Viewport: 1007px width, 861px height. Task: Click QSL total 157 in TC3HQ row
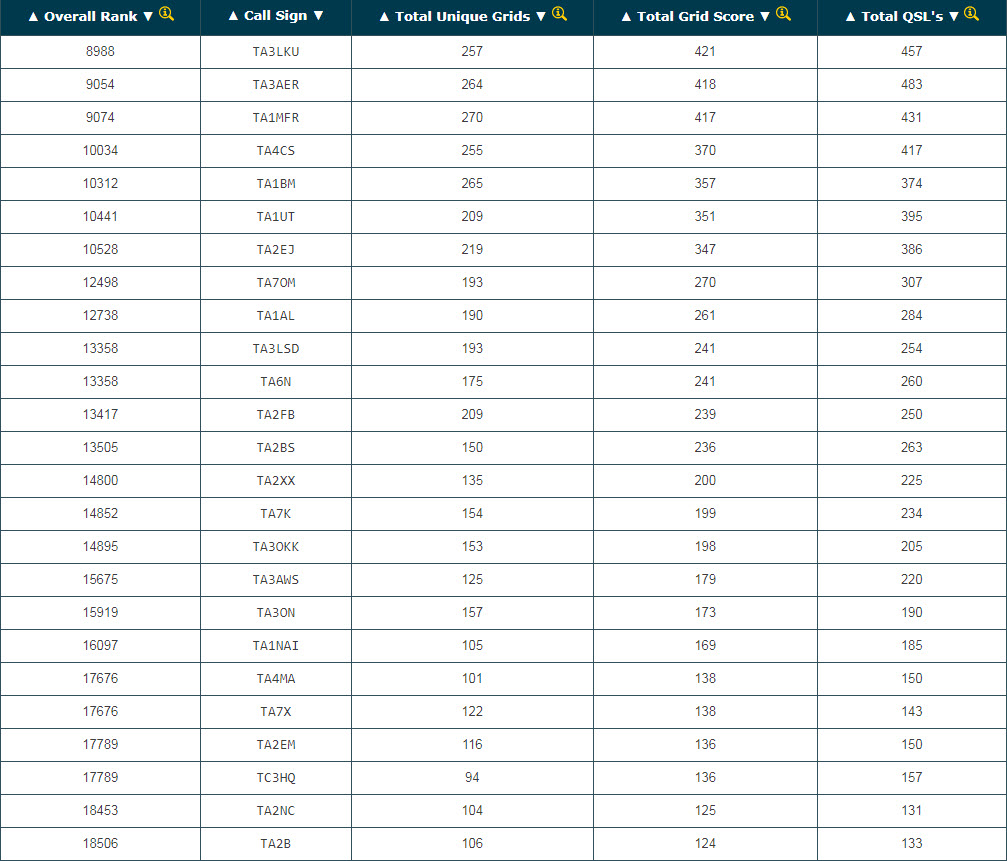[x=911, y=778]
